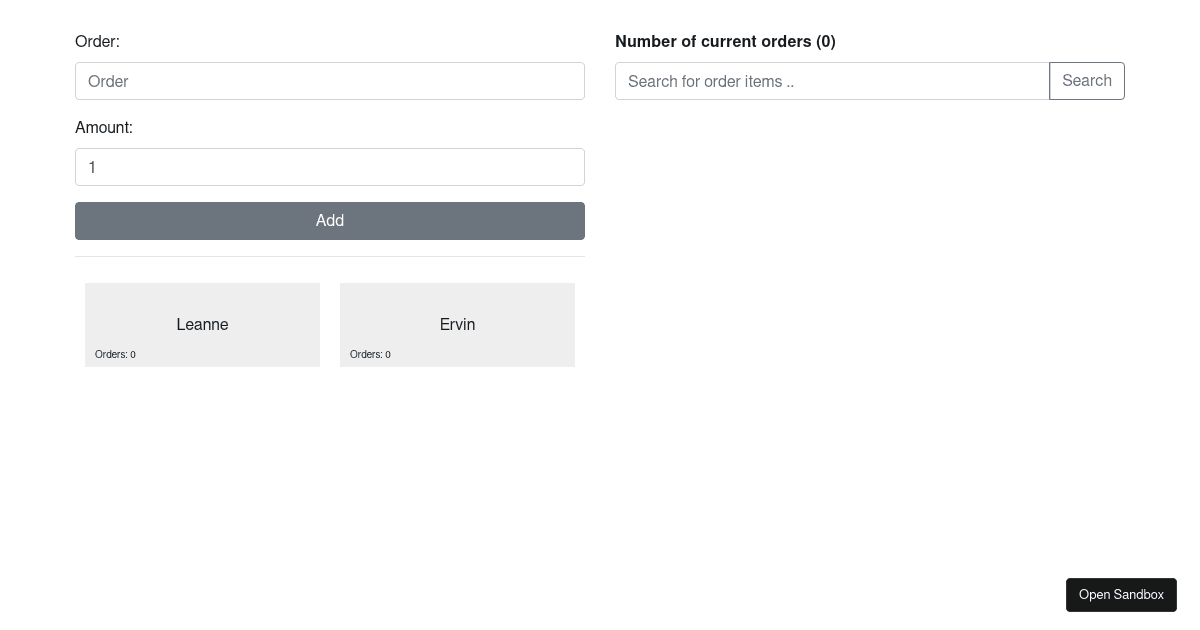The image size is (1200, 630).
Task: Click the value '1' in Amount field
Action: [x=92, y=167]
